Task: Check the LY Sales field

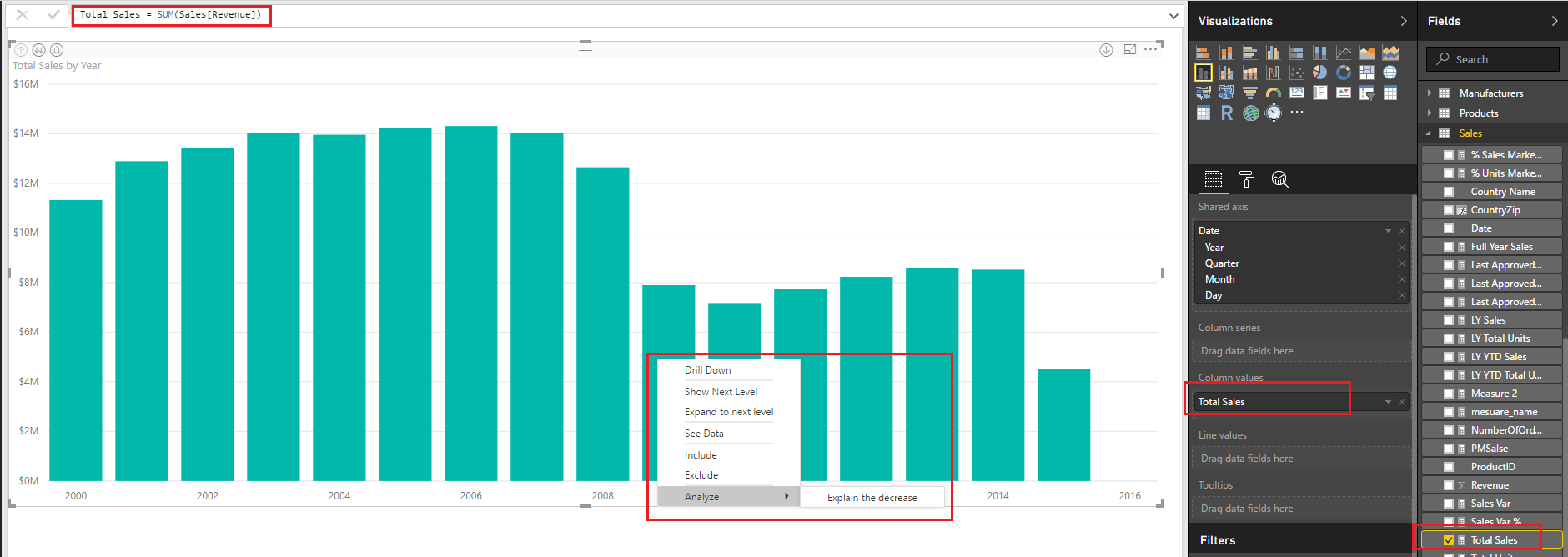Action: pyautogui.click(x=1449, y=320)
